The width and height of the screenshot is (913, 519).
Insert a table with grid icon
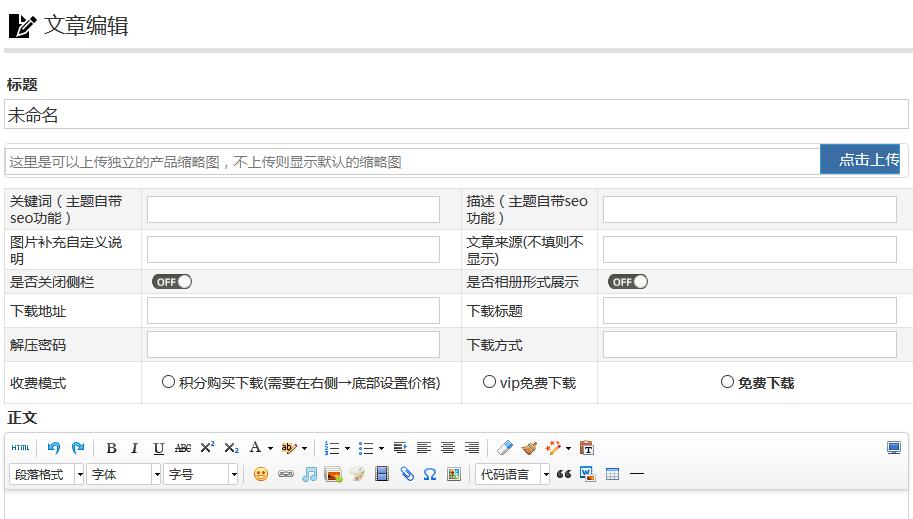(x=612, y=474)
